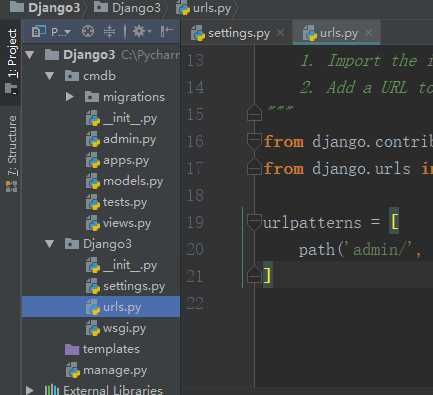Screen dimensions: 433x395
Task: Fold the docstring at line 15 marker
Action: click(254, 113)
